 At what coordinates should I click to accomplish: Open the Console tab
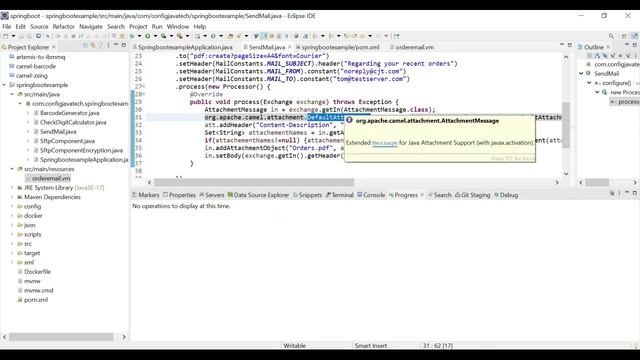tap(371, 195)
